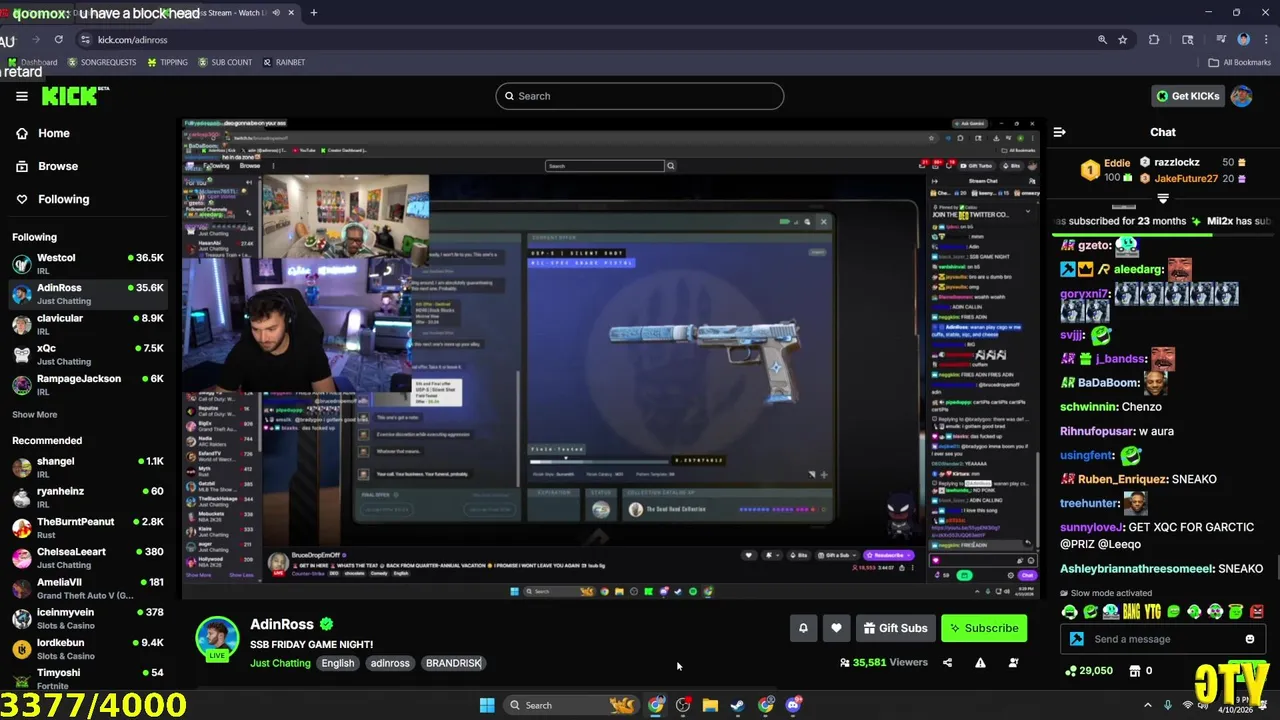Open iceinmyvein recommended channel
Viewport: 1280px width, 720px height.
click(x=88, y=618)
